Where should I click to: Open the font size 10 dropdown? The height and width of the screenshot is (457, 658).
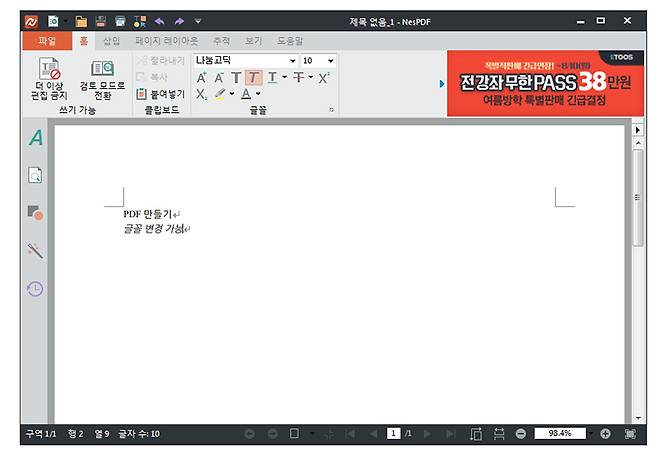click(331, 61)
